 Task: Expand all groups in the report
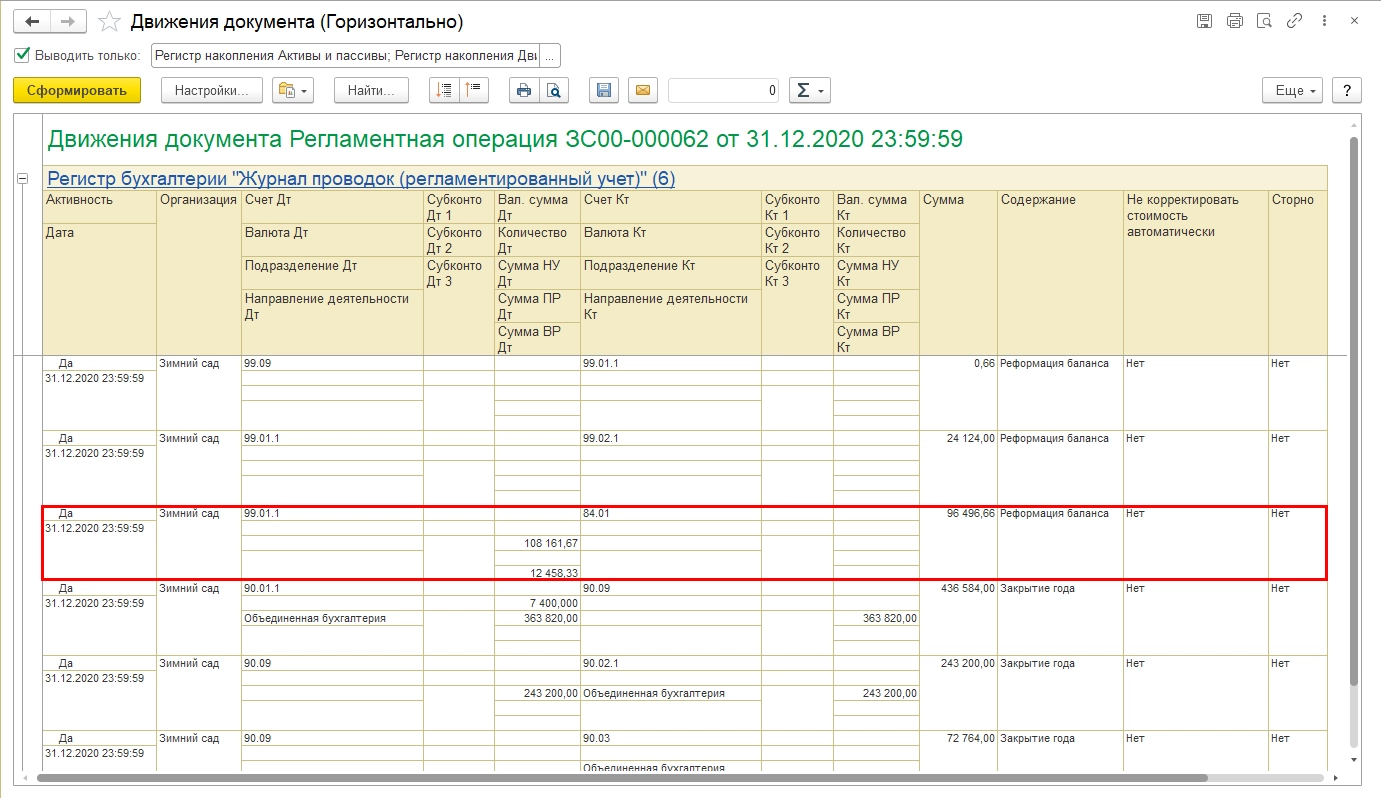click(x=444, y=91)
